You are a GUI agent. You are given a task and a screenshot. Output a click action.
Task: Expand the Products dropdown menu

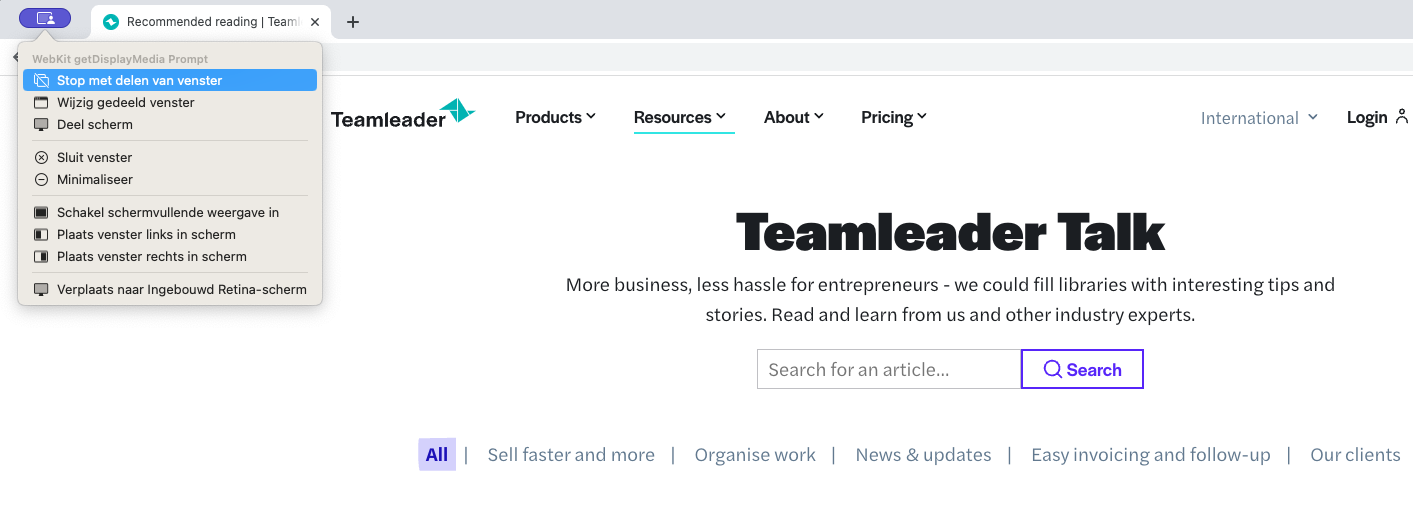coord(555,117)
